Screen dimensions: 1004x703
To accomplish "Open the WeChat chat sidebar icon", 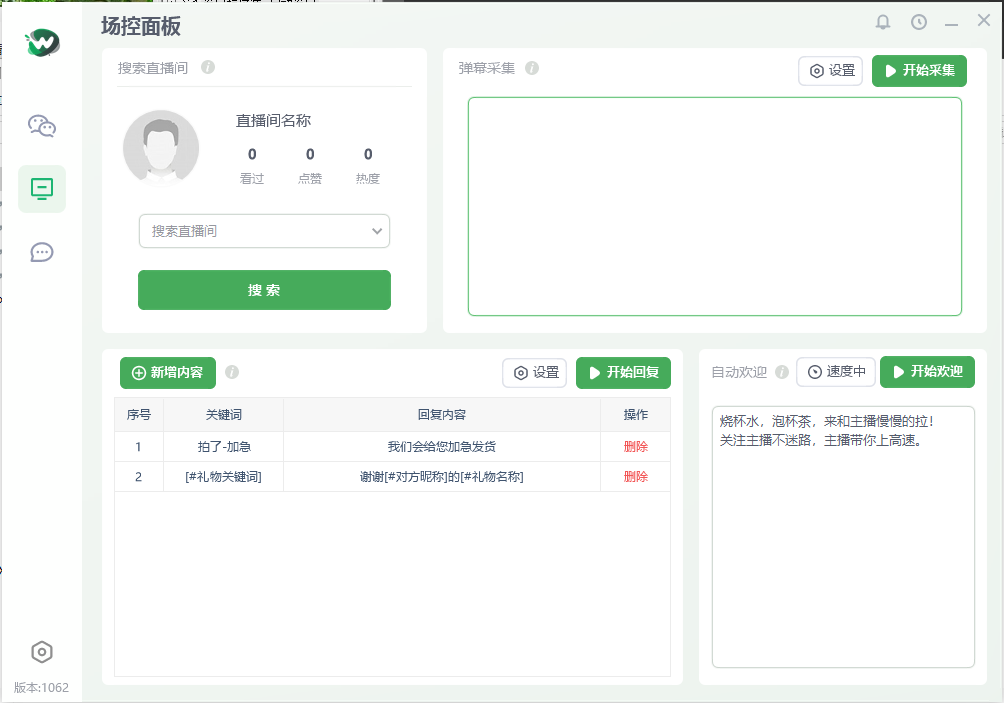I will click(41, 127).
